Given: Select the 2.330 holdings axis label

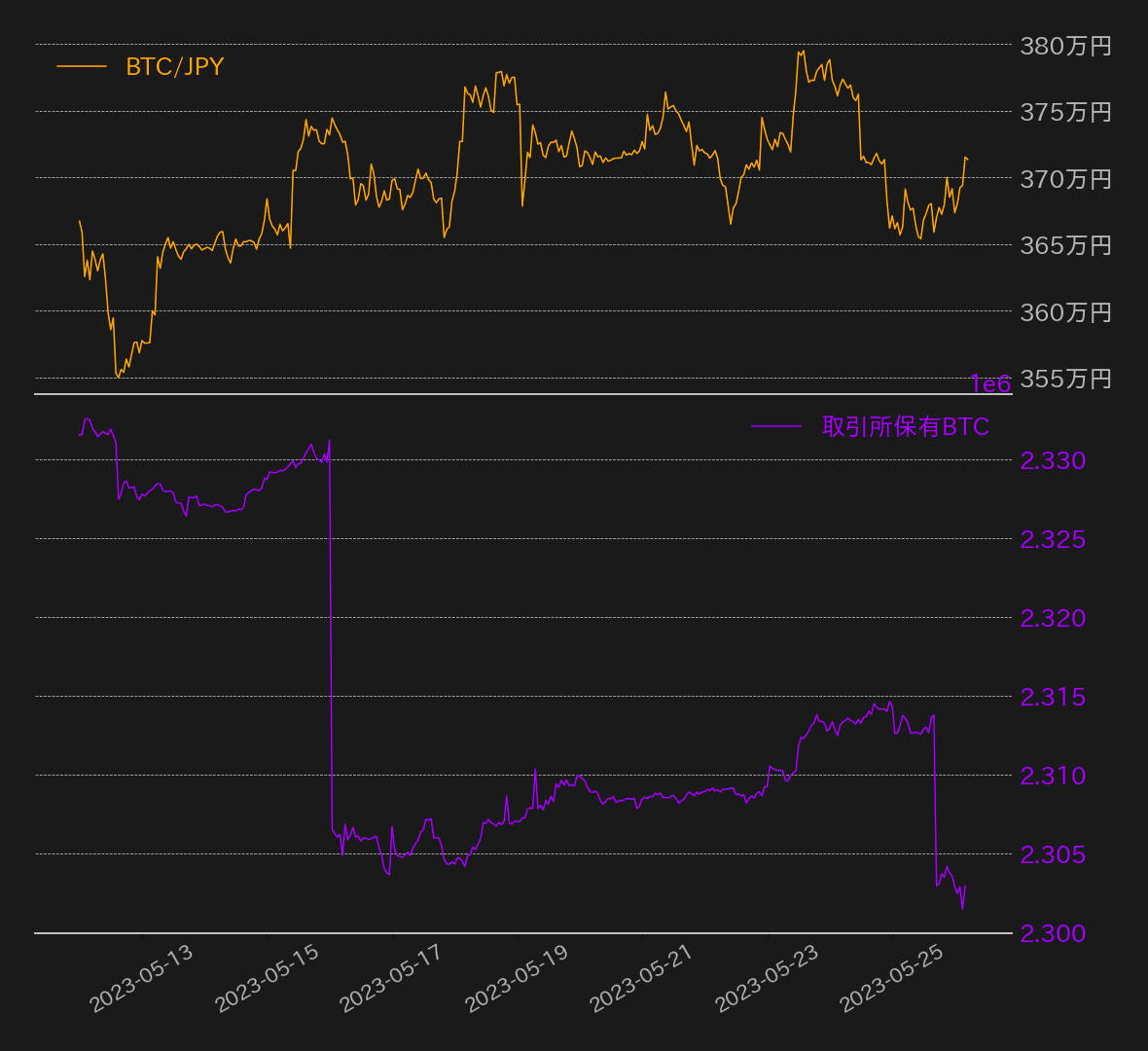Looking at the screenshot, I should click(1053, 461).
